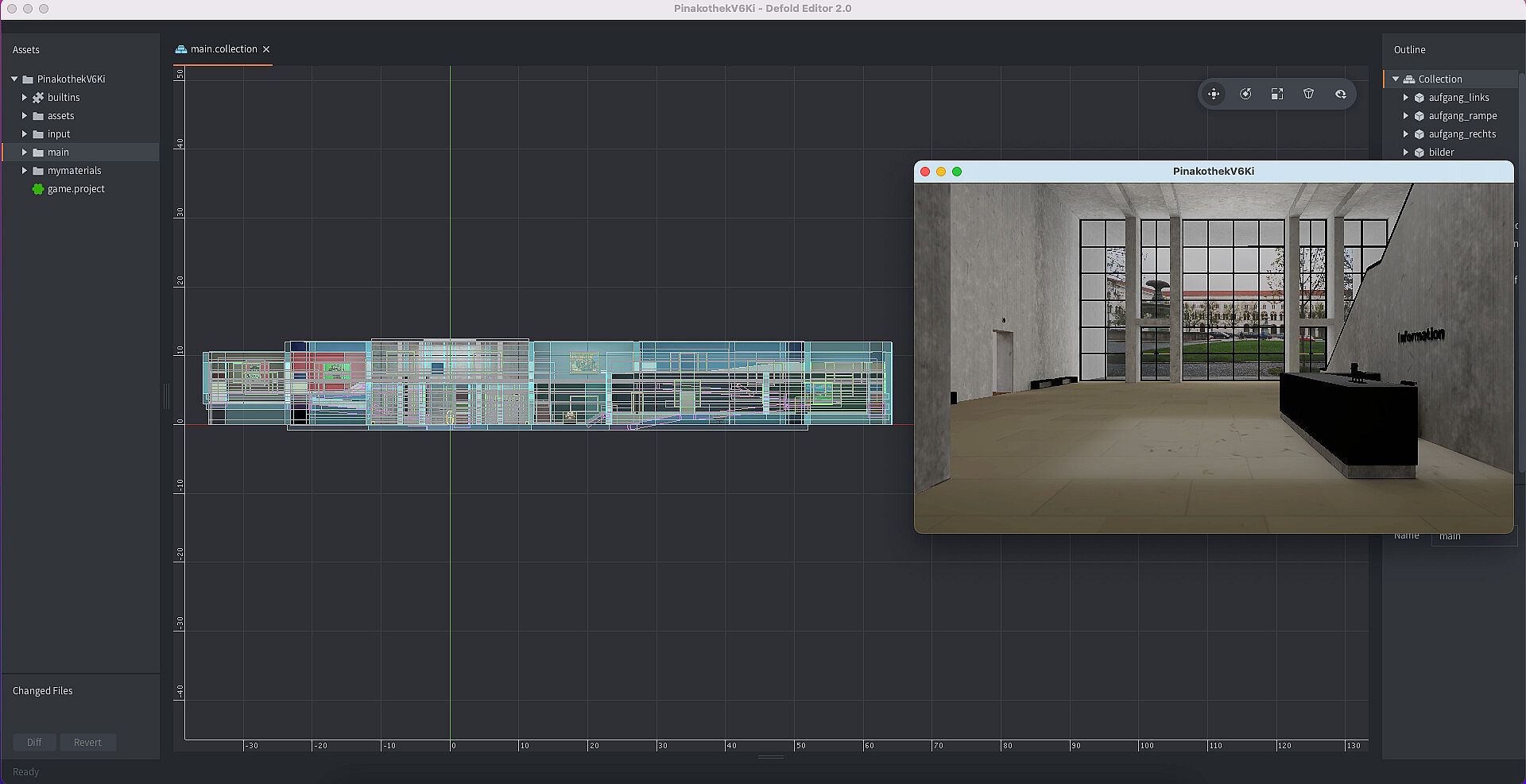Screen dimensions: 1526x784
Task: Close the main.collection tab
Action: pyautogui.click(x=266, y=49)
